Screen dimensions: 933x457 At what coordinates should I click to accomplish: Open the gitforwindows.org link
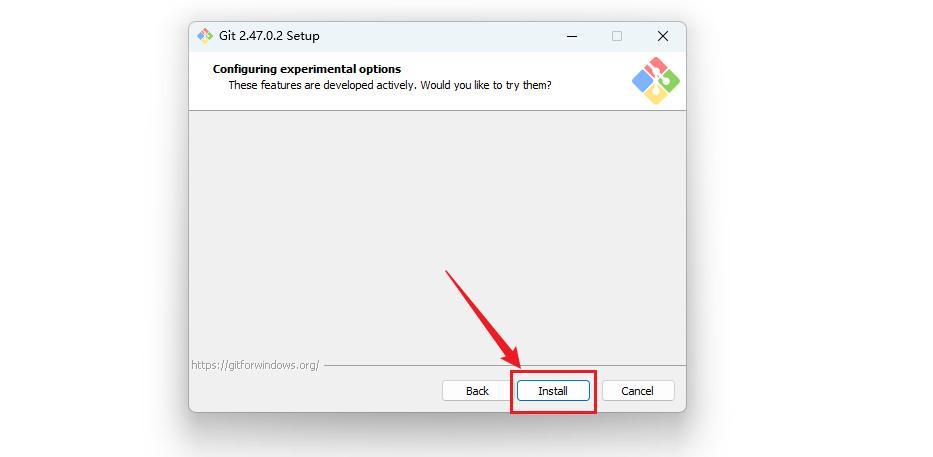click(255, 365)
